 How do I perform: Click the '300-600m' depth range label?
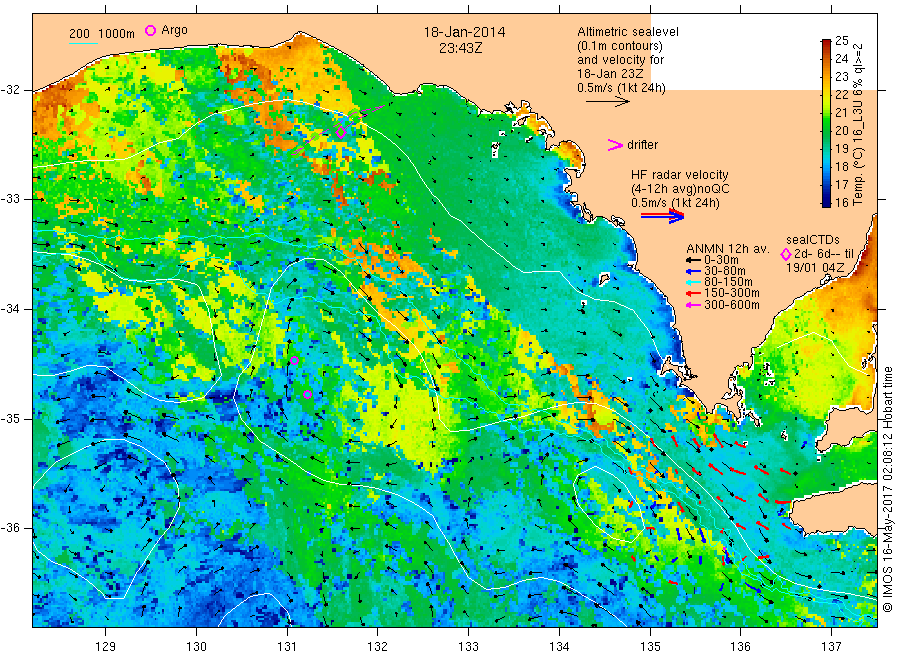[732, 305]
